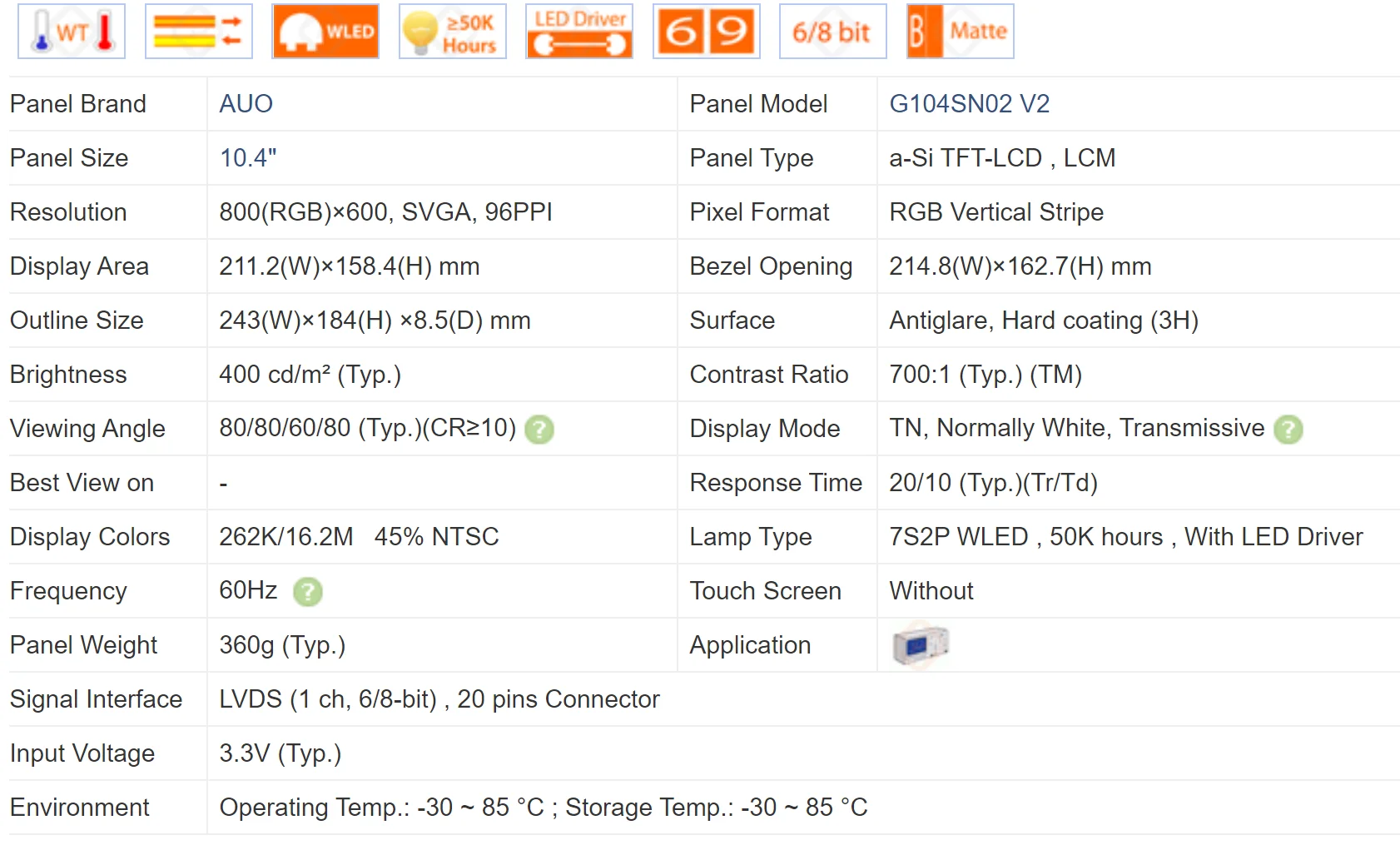Click the Surface label
The image size is (1400, 845).
pyautogui.click(x=732, y=321)
